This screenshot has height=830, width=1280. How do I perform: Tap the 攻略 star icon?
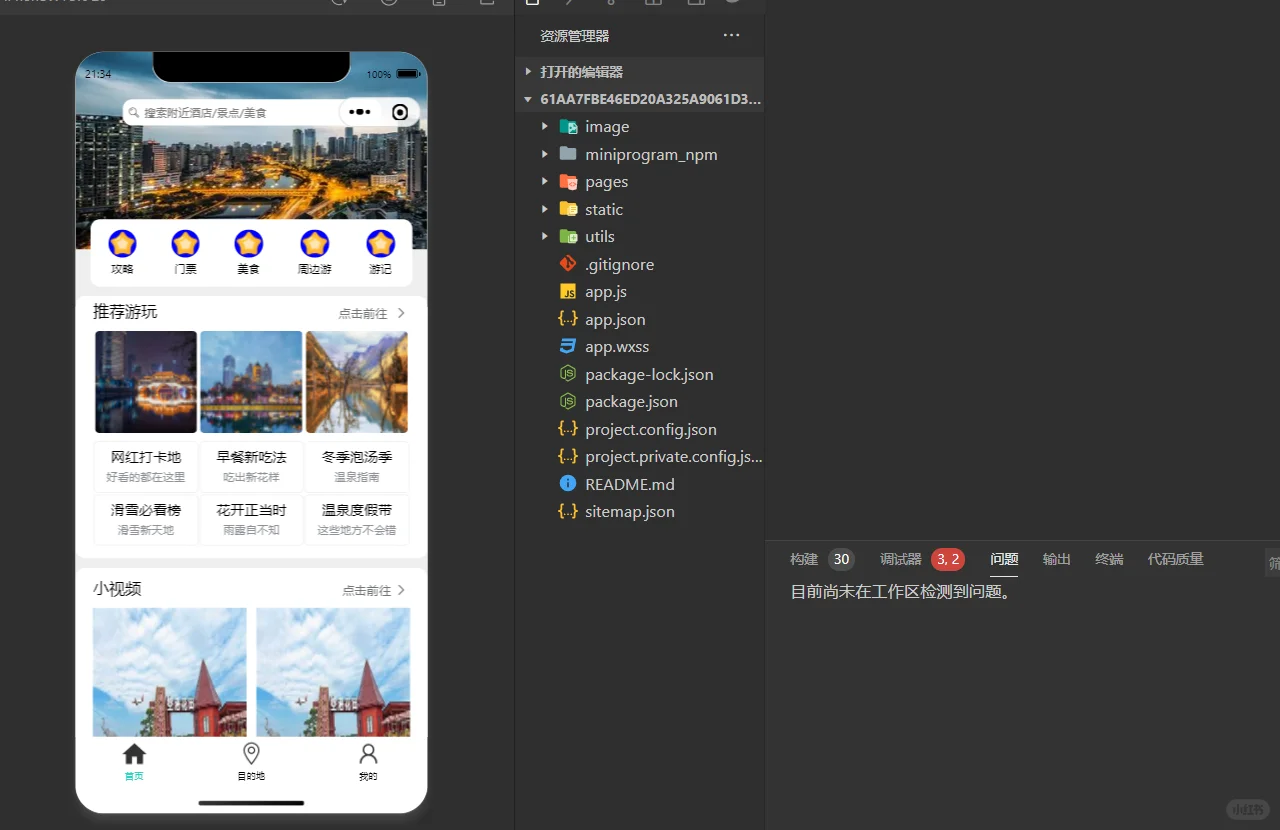(122, 244)
